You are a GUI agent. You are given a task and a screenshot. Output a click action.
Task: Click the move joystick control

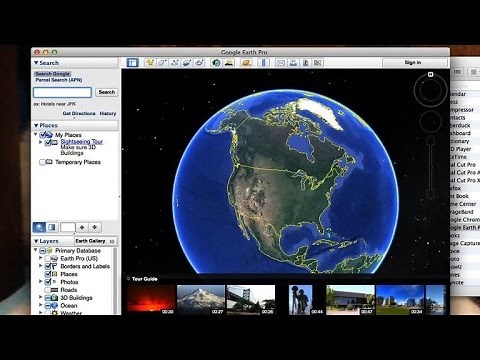pos(430,122)
